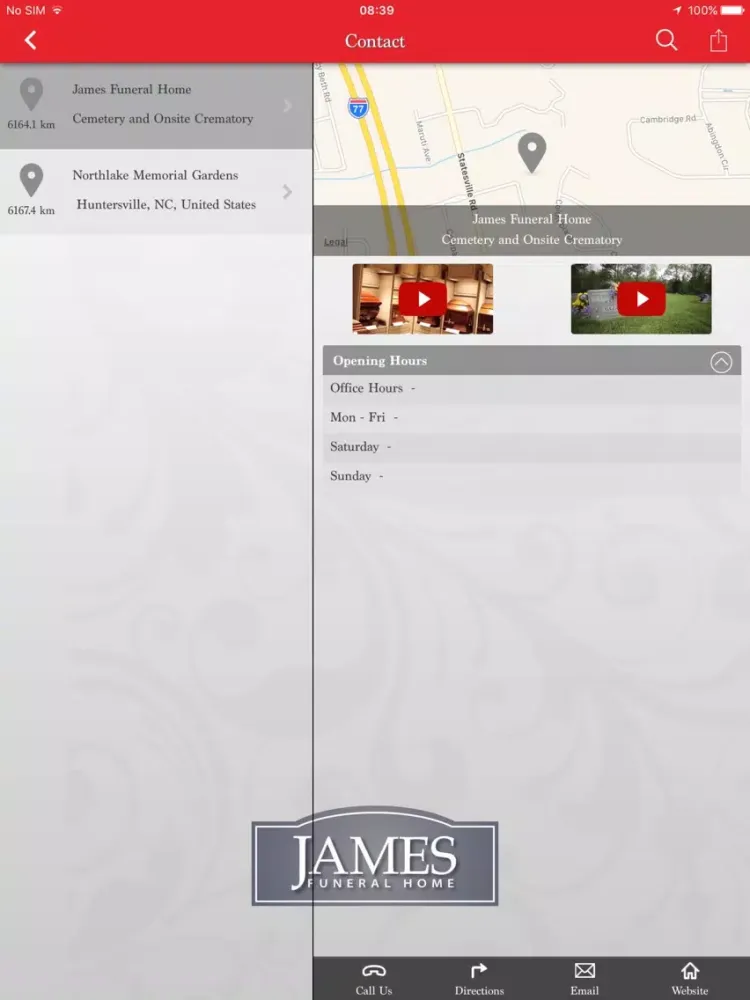Select Northlake Memorial Gardens list entry text

(x=155, y=175)
